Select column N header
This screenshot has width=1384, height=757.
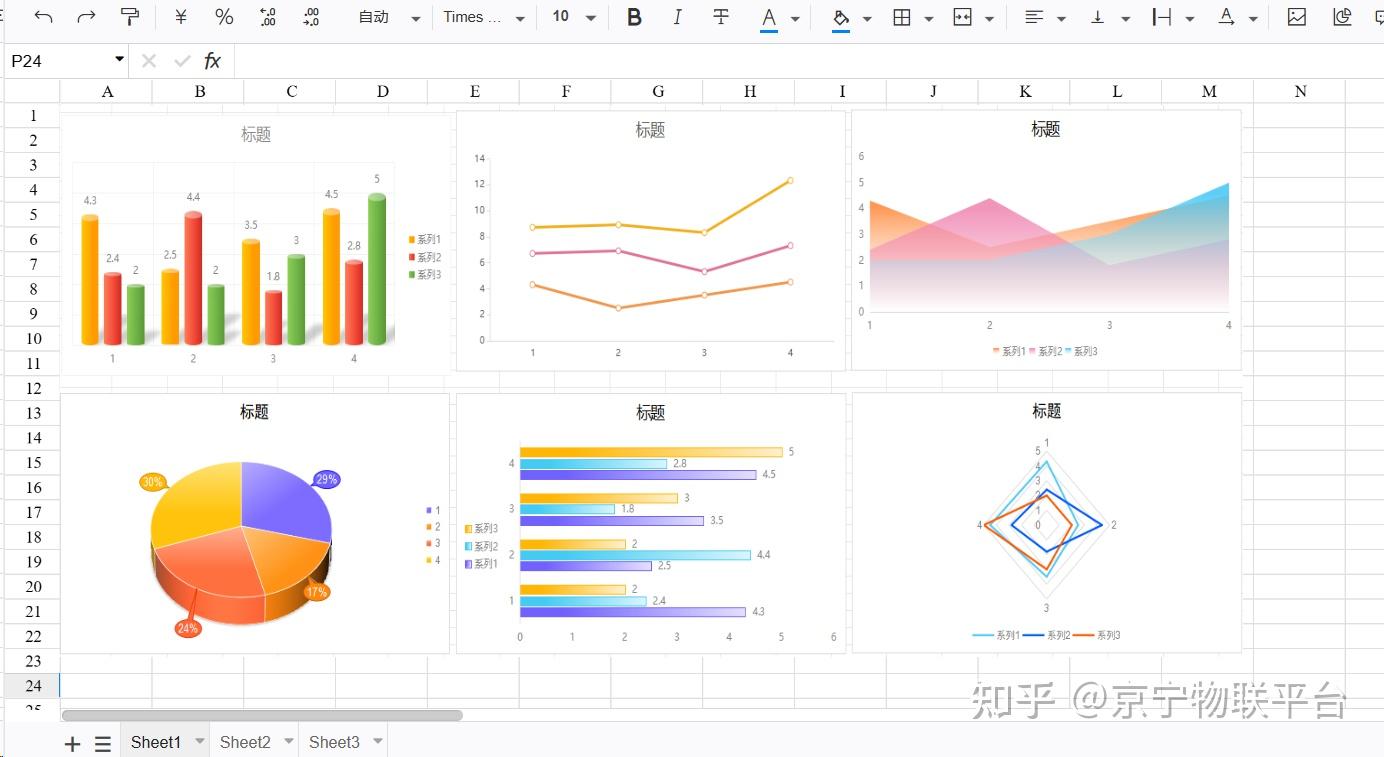click(1300, 91)
